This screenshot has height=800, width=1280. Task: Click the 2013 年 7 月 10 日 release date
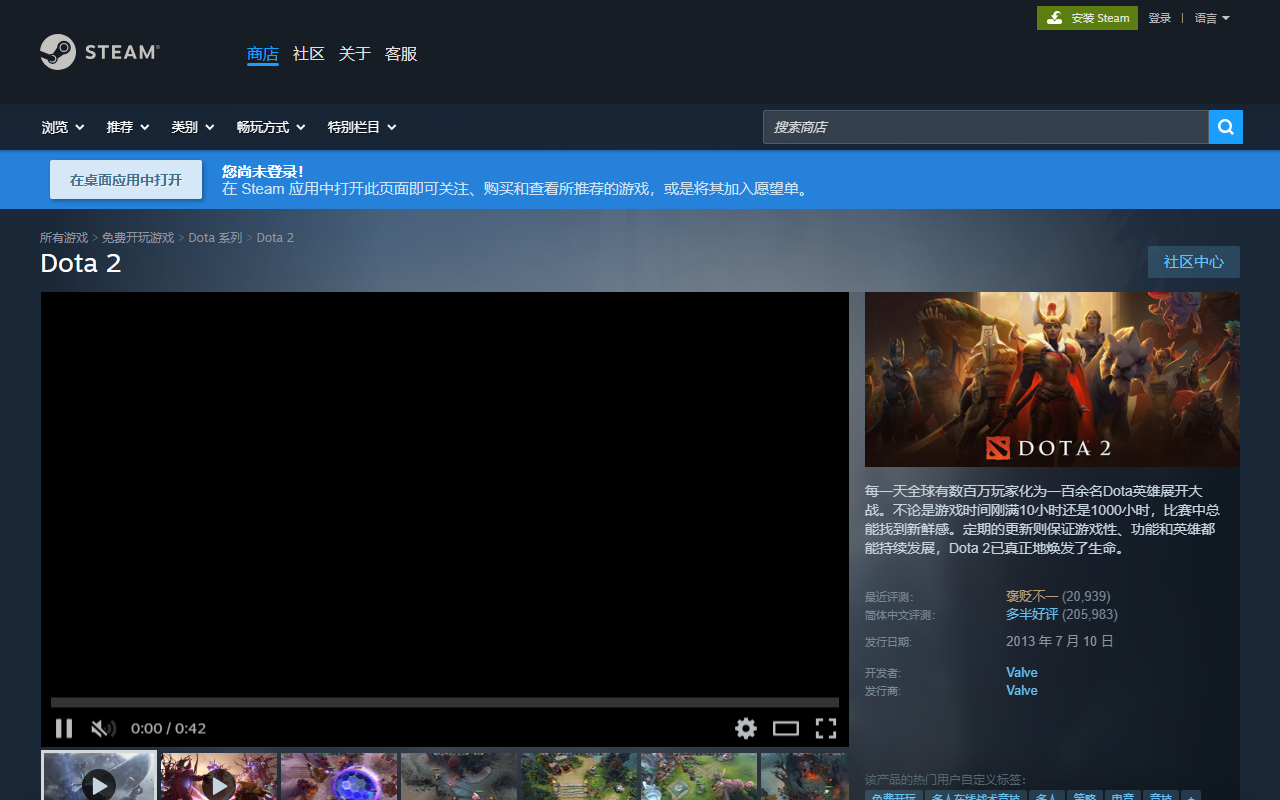[1060, 641]
